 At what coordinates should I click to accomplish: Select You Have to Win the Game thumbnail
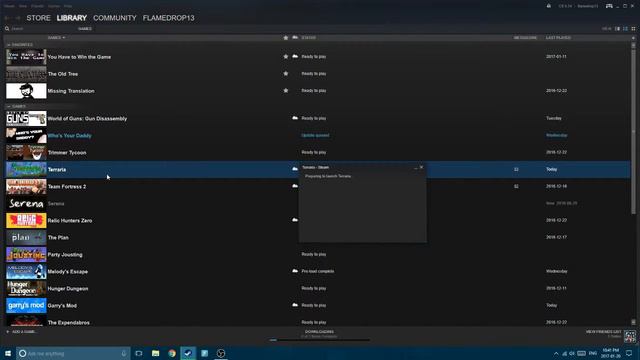pos(26,57)
